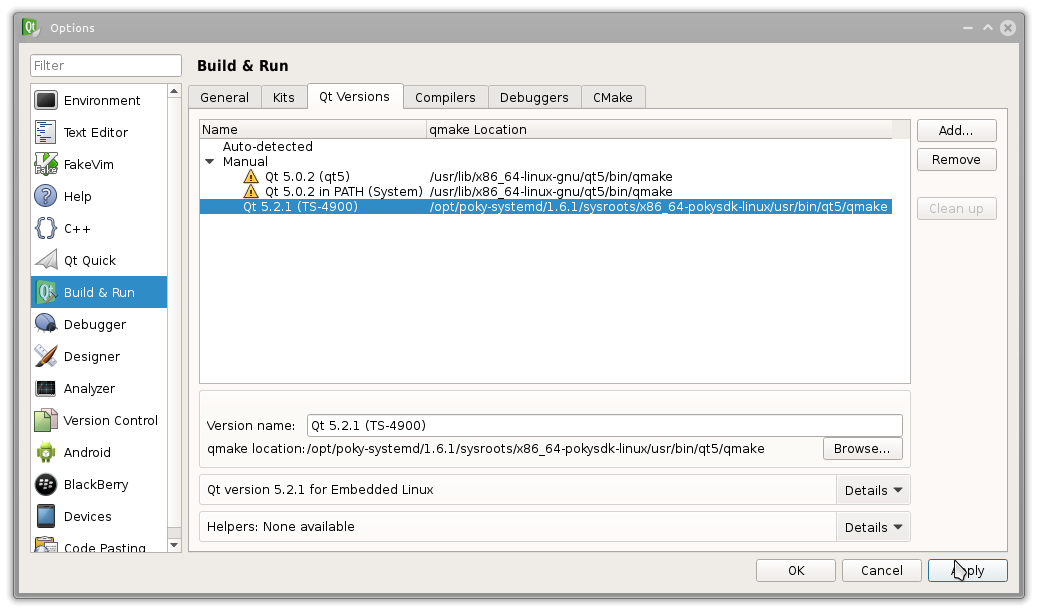
Task: Close the Options dialog window
Action: pyautogui.click(x=1008, y=28)
